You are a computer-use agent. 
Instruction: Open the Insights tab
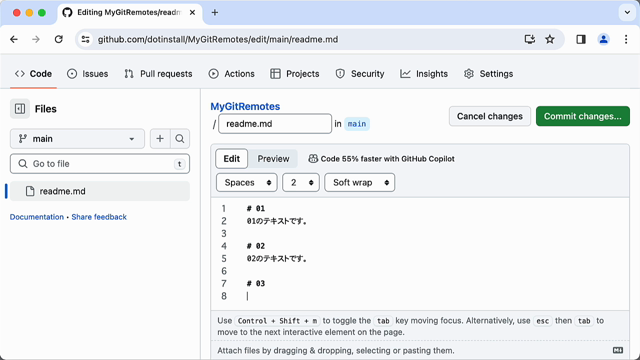424,74
